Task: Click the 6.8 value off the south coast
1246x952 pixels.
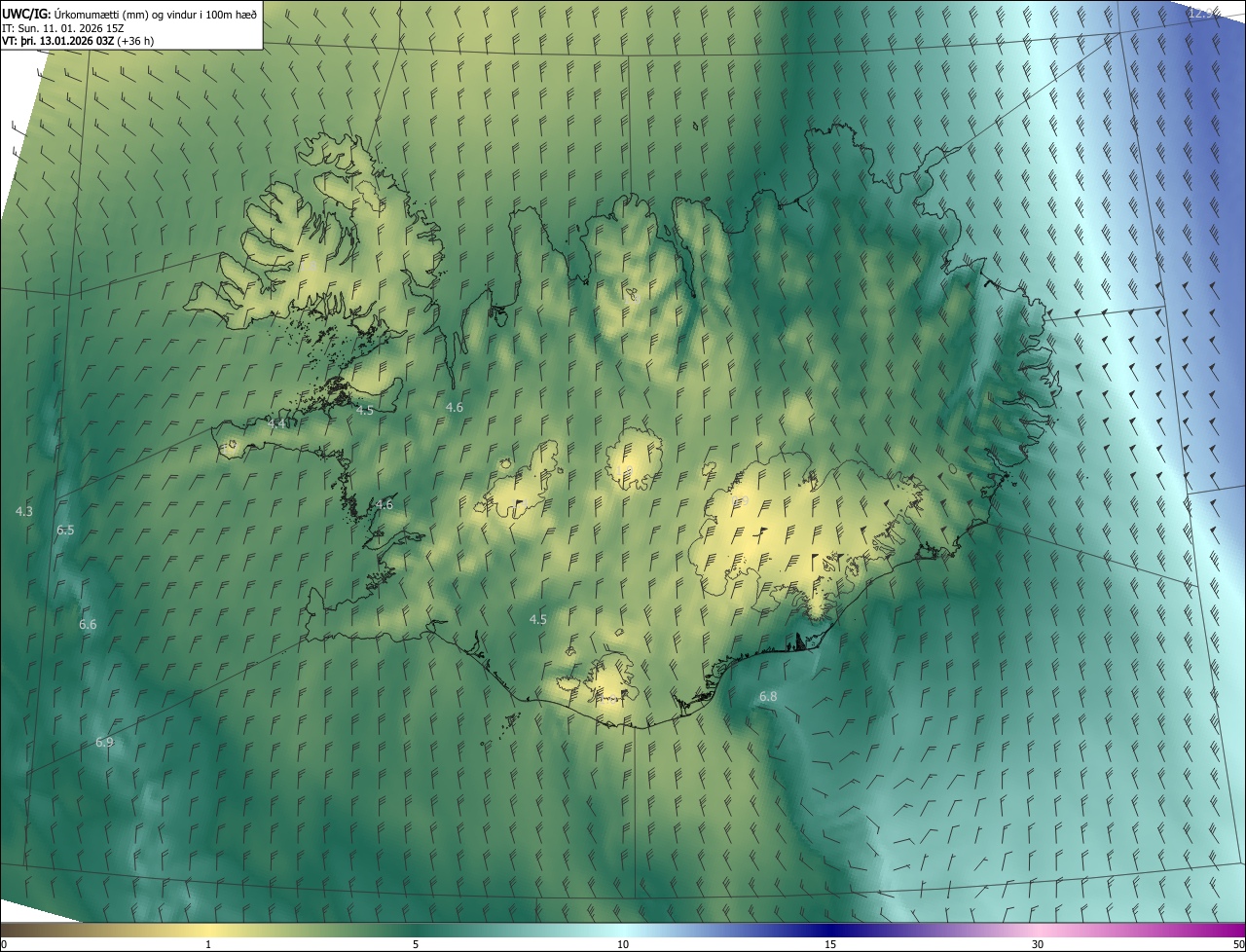Action: point(768,696)
